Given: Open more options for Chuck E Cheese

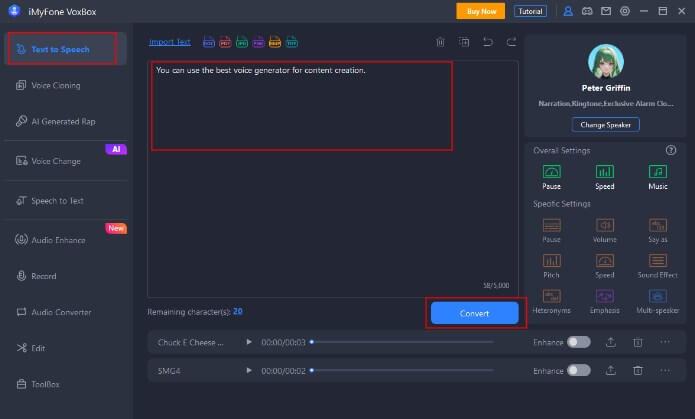Looking at the screenshot, I should click(665, 342).
